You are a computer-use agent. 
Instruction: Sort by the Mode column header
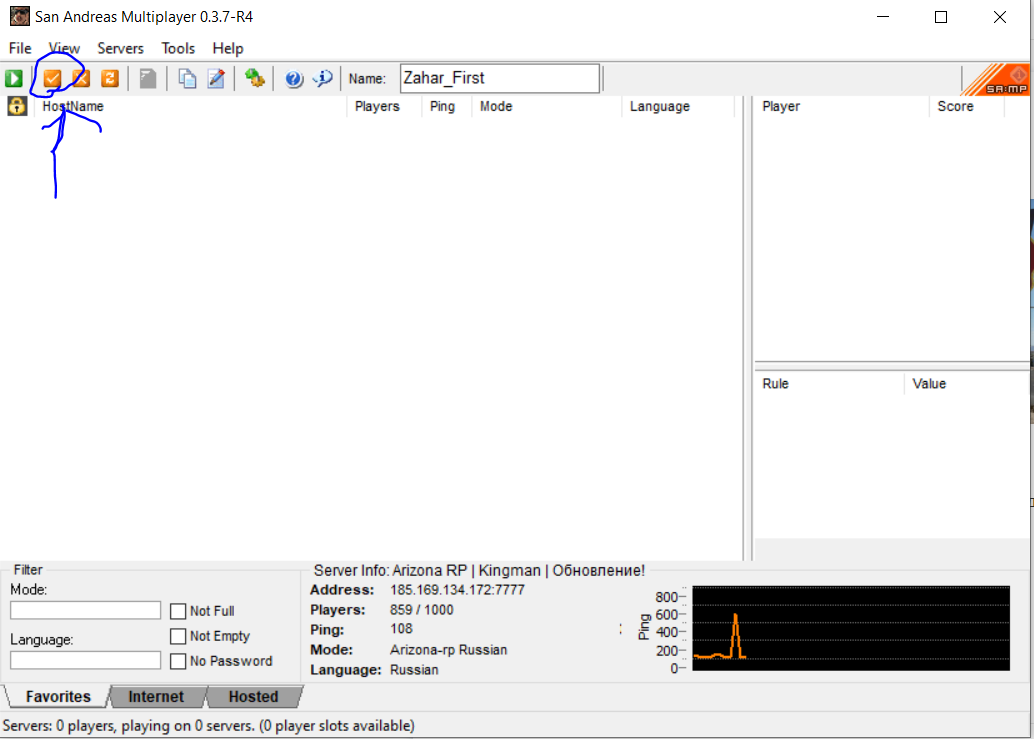547,106
